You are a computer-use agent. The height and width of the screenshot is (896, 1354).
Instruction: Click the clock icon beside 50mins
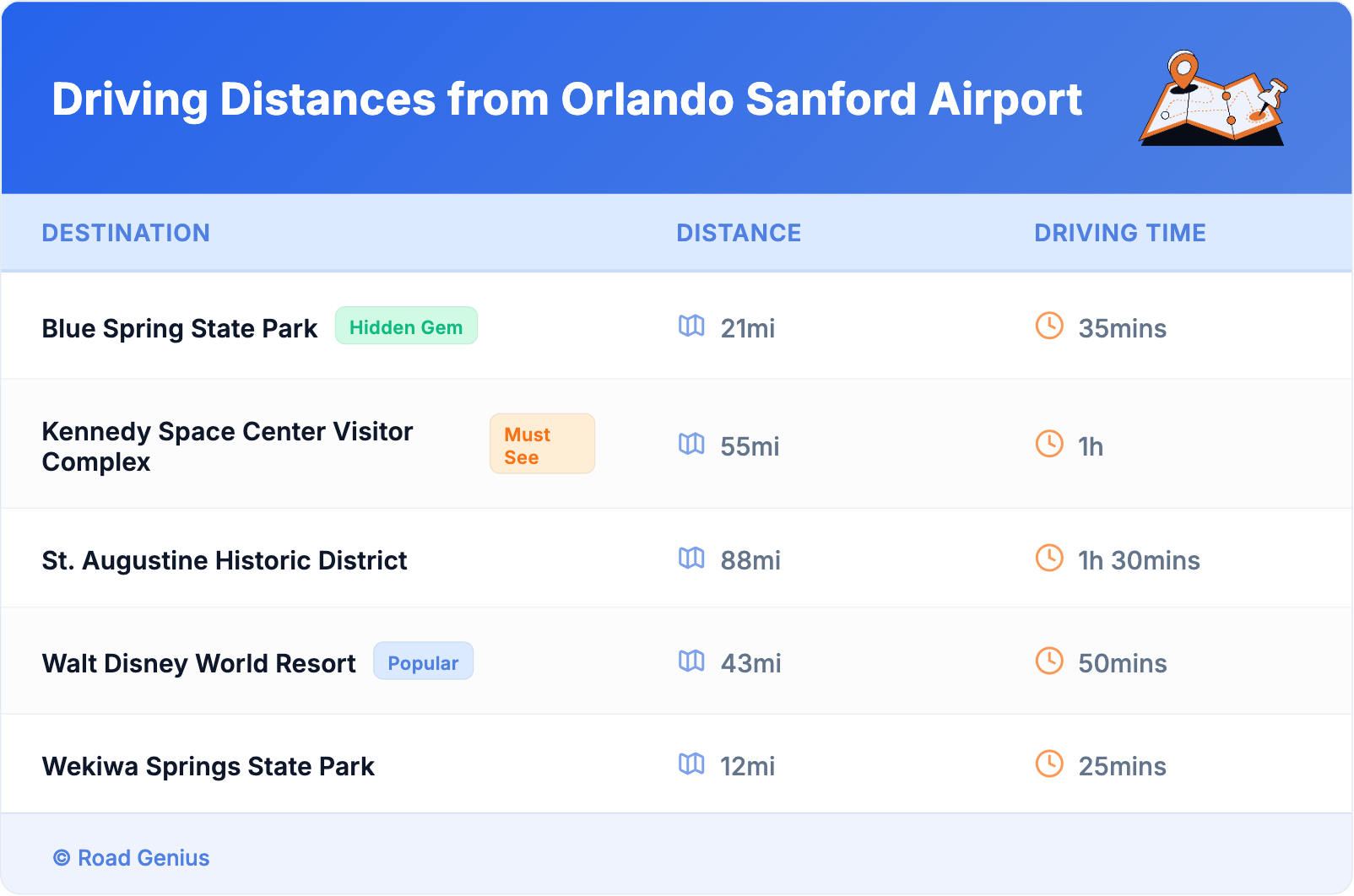(1049, 661)
